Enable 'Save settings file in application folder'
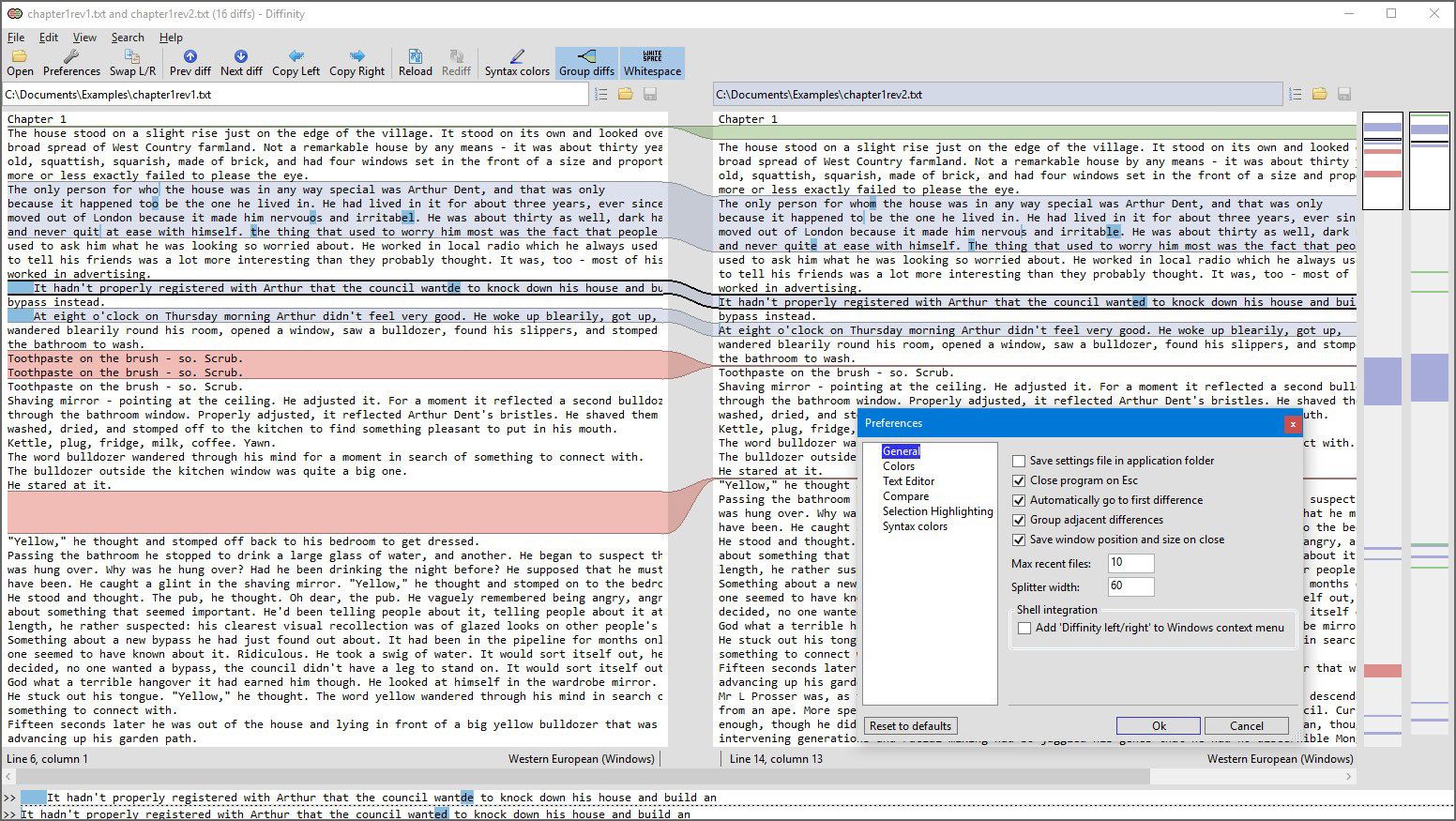The image size is (1456, 821). [x=1018, y=461]
